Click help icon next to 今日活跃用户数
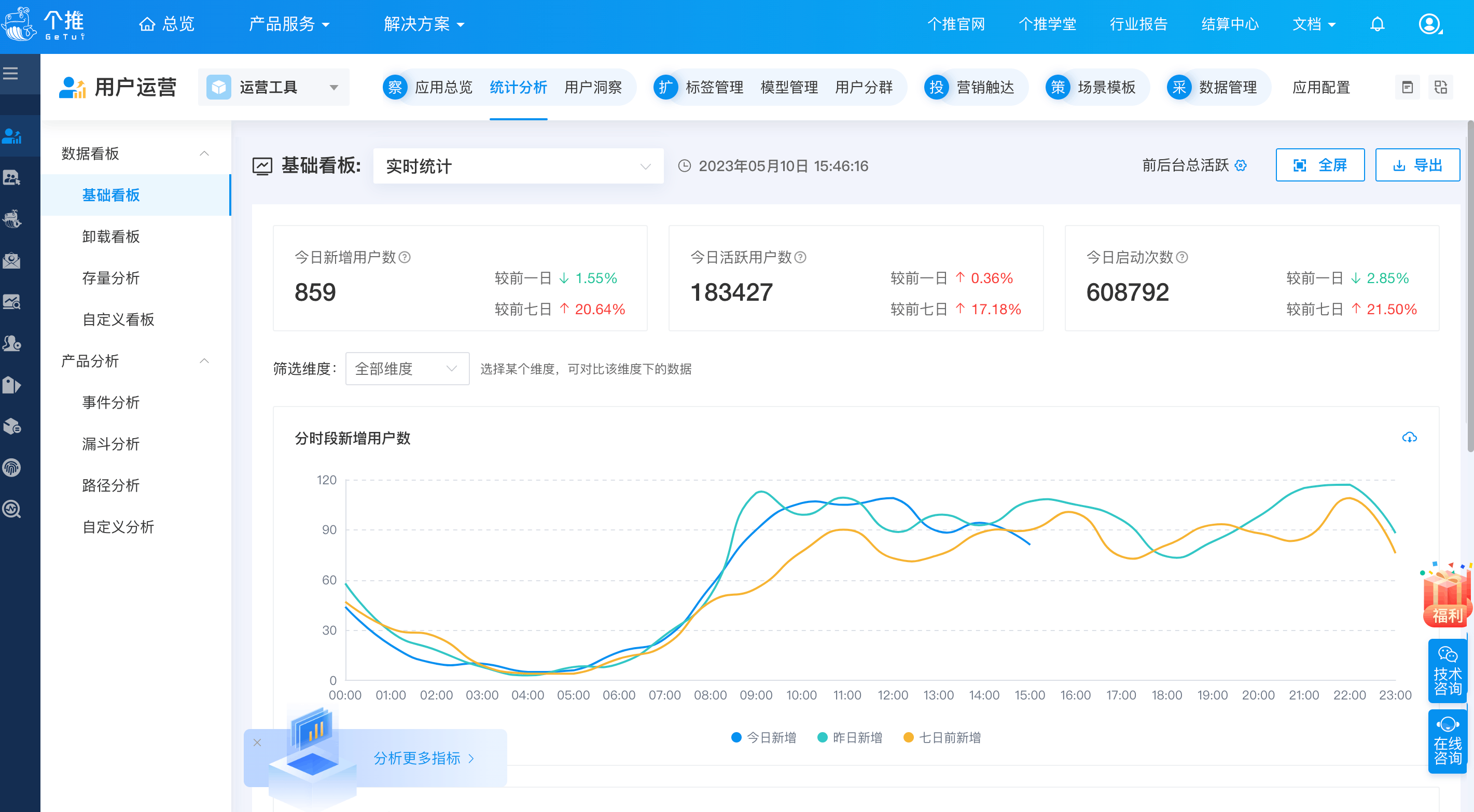Viewport: 1474px width, 812px height. click(x=800, y=258)
